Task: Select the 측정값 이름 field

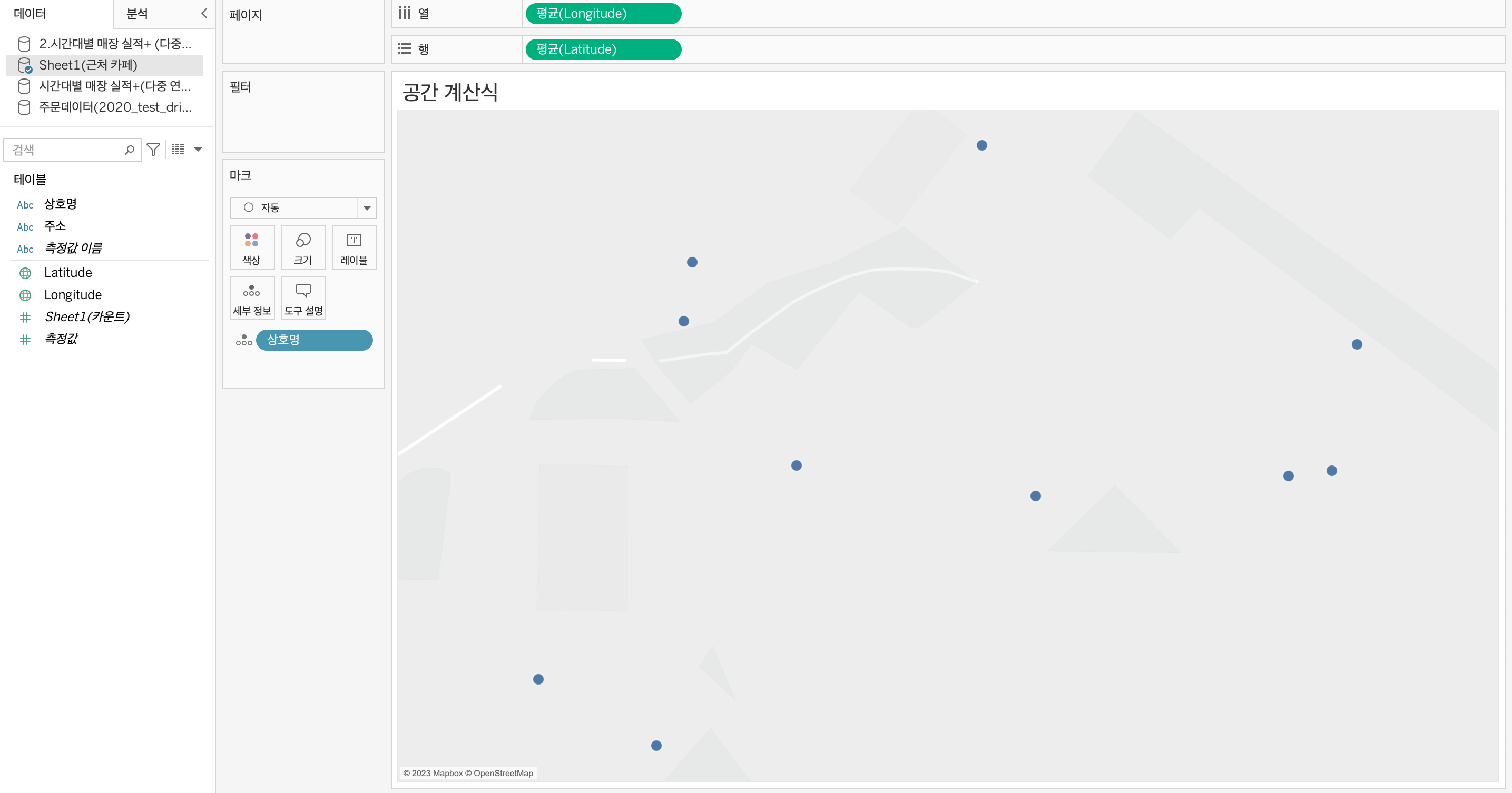Action: point(73,248)
